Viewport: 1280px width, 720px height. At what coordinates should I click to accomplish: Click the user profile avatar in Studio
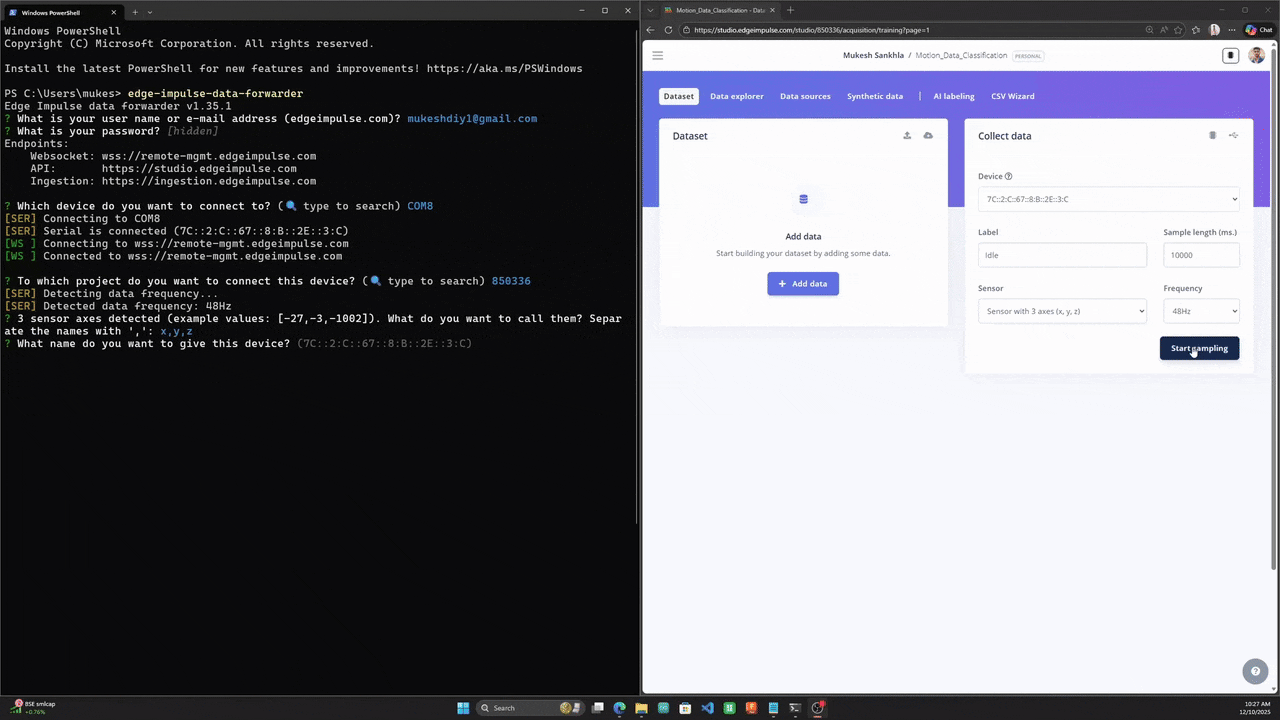tap(1256, 56)
